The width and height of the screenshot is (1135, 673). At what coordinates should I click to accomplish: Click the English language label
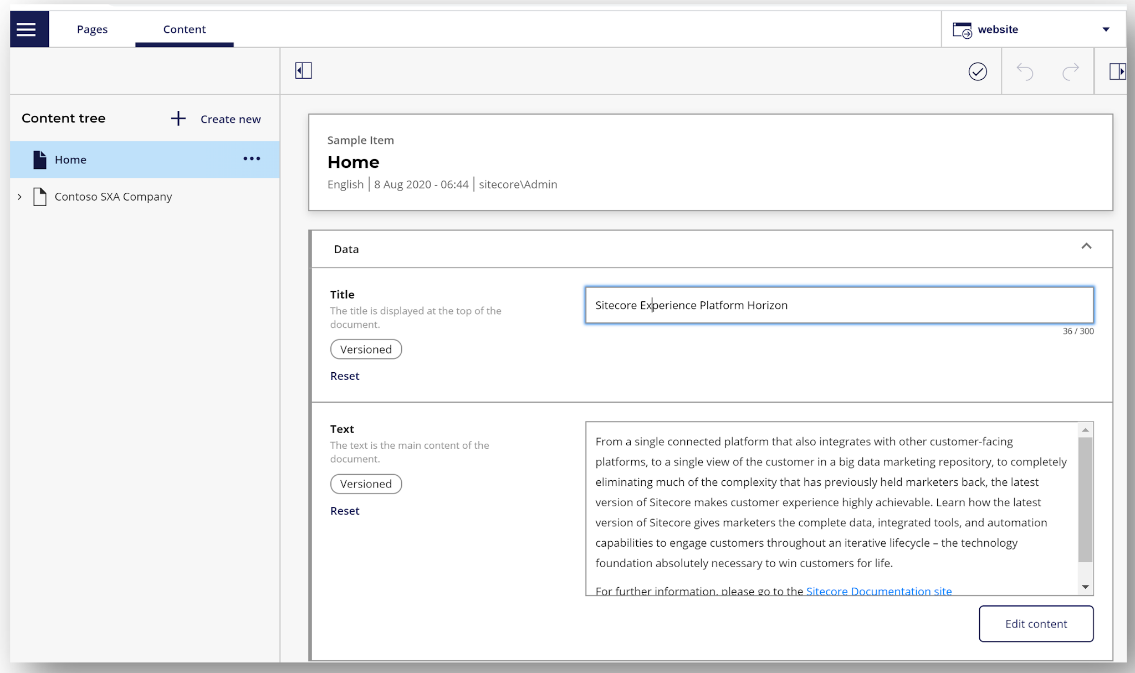click(345, 185)
